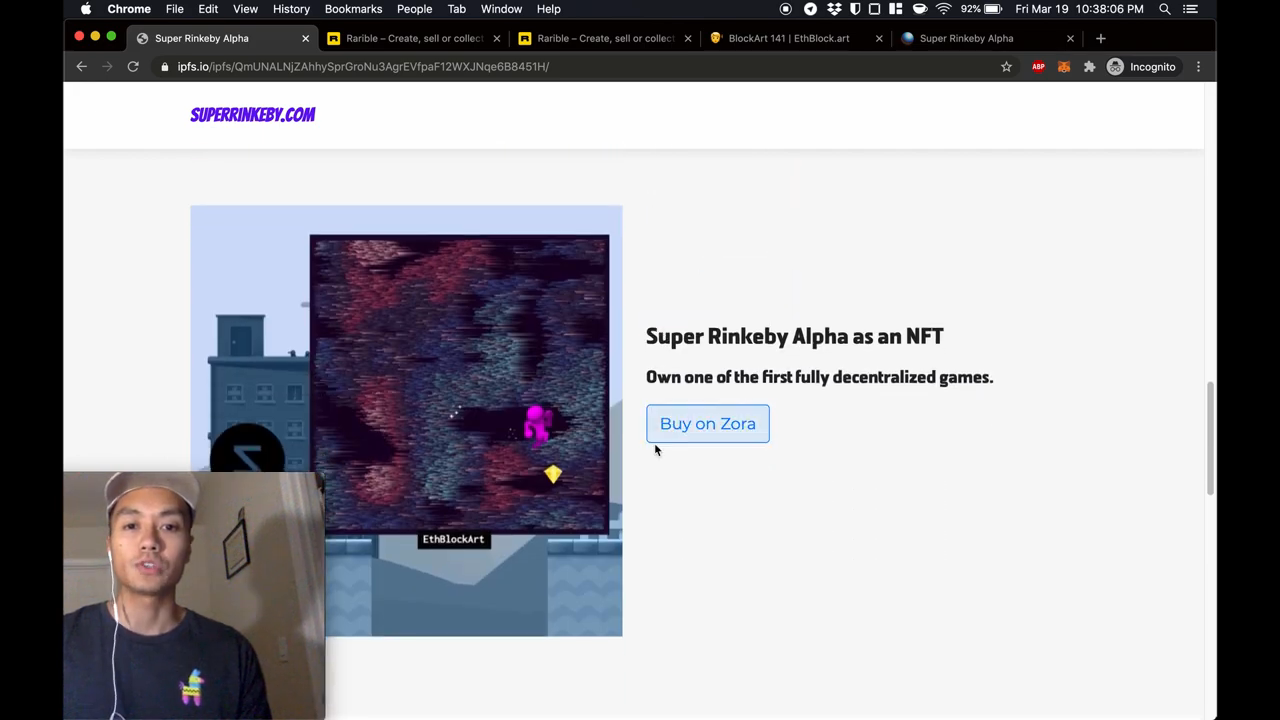Open the Help menu
This screenshot has width=1280, height=720.
tap(548, 9)
